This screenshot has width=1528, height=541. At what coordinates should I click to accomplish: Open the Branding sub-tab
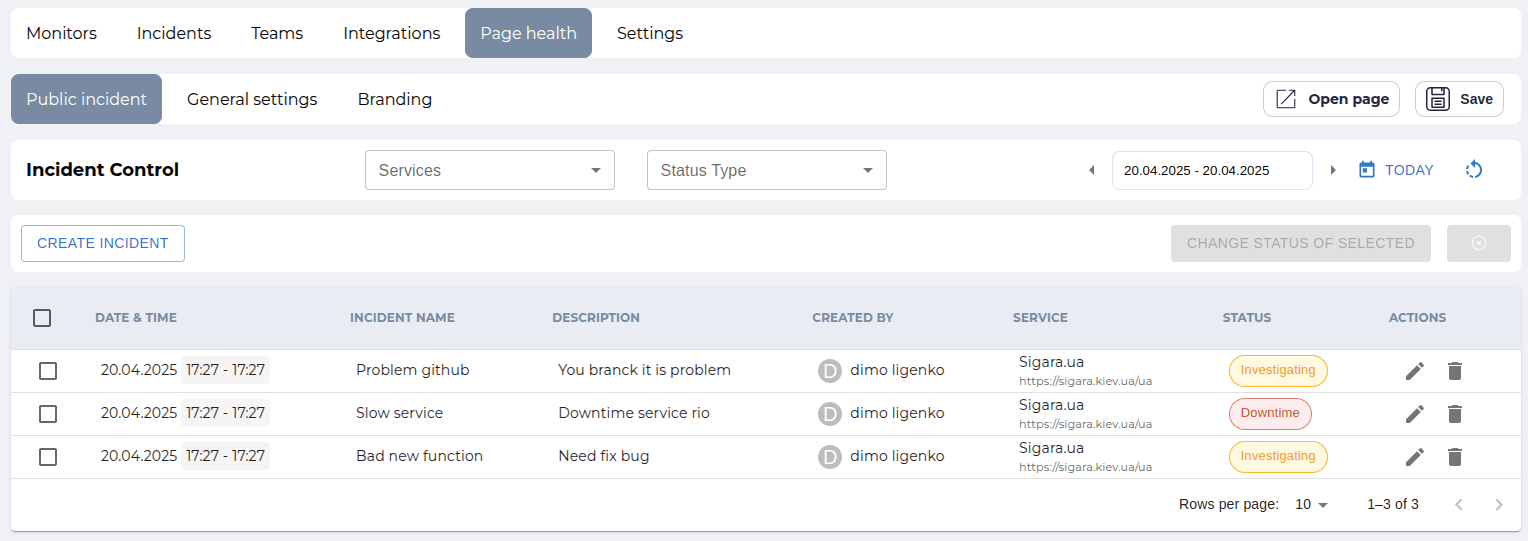395,99
